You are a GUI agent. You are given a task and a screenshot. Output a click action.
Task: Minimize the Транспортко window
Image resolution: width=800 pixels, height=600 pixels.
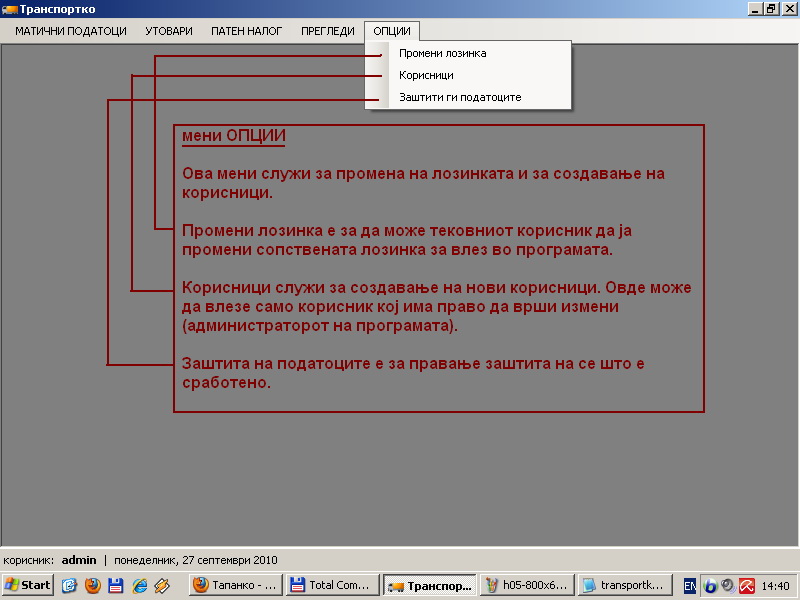[756, 9]
